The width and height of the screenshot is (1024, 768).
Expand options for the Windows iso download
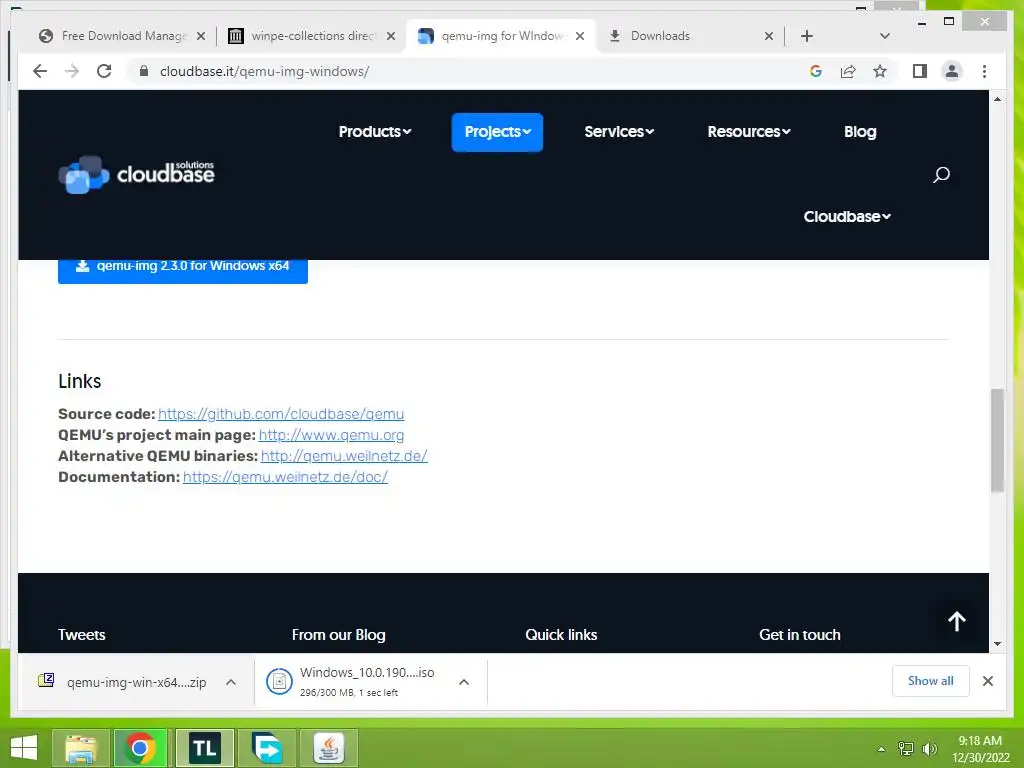(x=464, y=682)
